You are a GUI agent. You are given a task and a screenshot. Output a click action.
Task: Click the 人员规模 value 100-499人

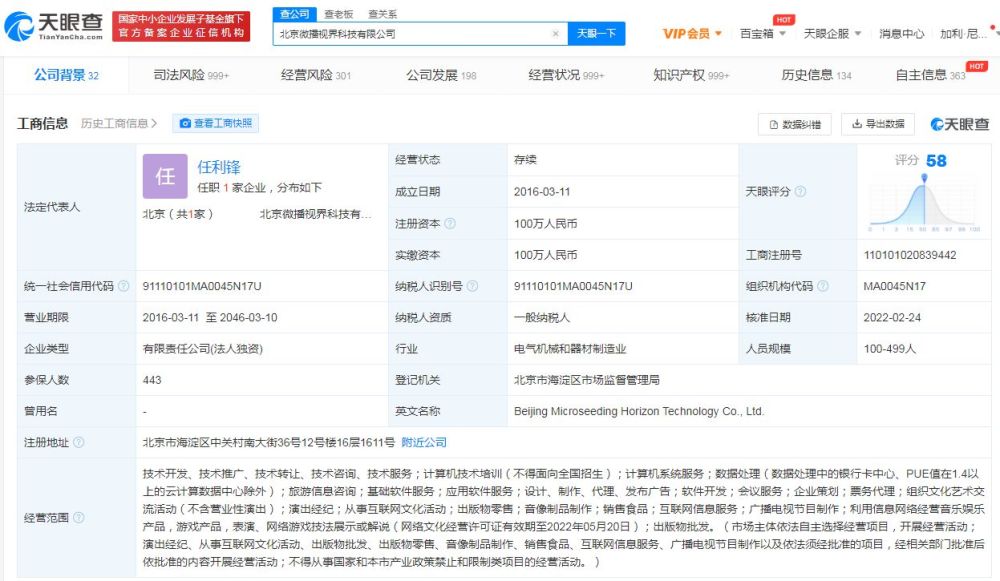tap(890, 349)
